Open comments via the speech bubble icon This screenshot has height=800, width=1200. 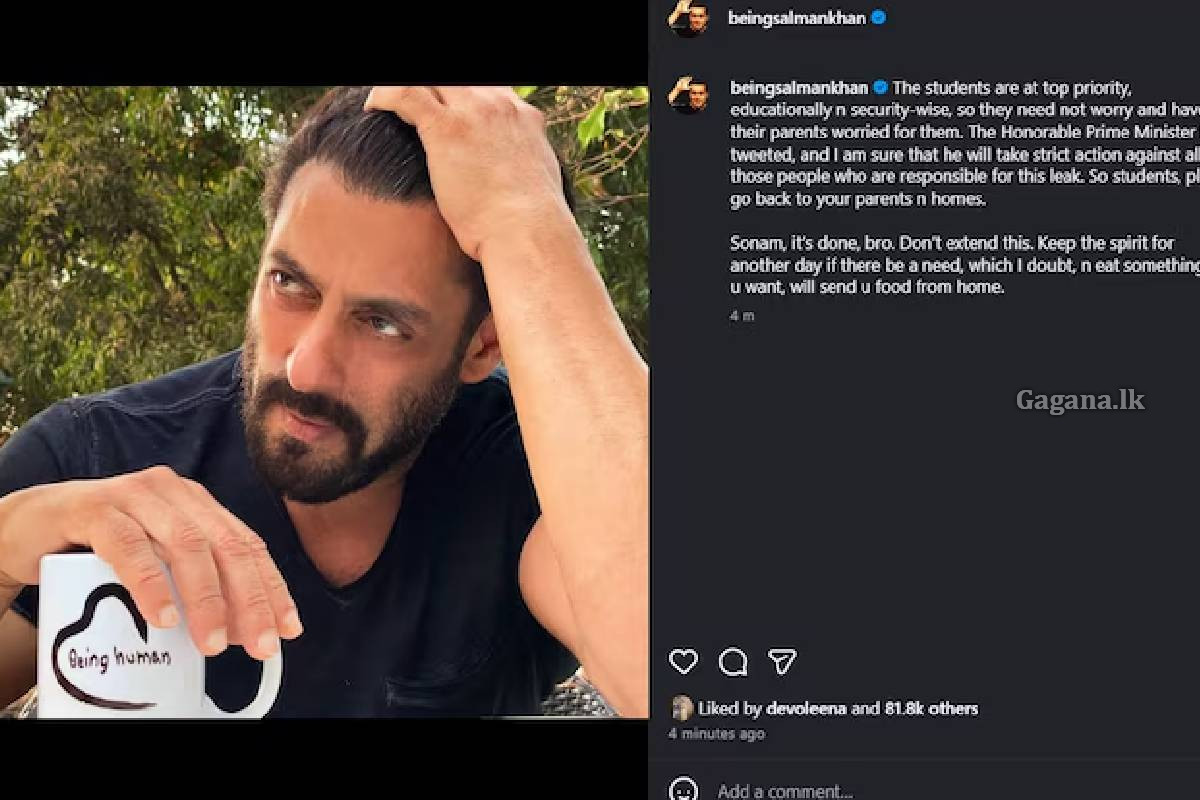click(x=733, y=662)
